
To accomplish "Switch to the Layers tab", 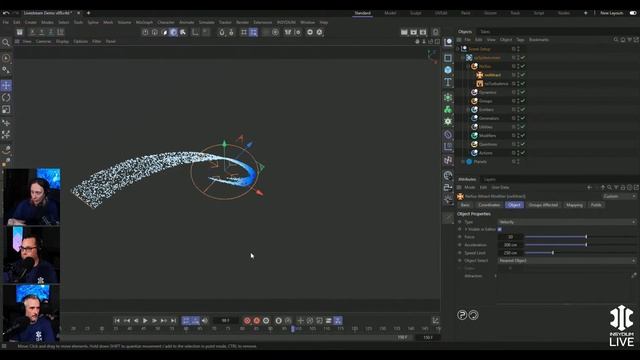I will [x=489, y=180].
